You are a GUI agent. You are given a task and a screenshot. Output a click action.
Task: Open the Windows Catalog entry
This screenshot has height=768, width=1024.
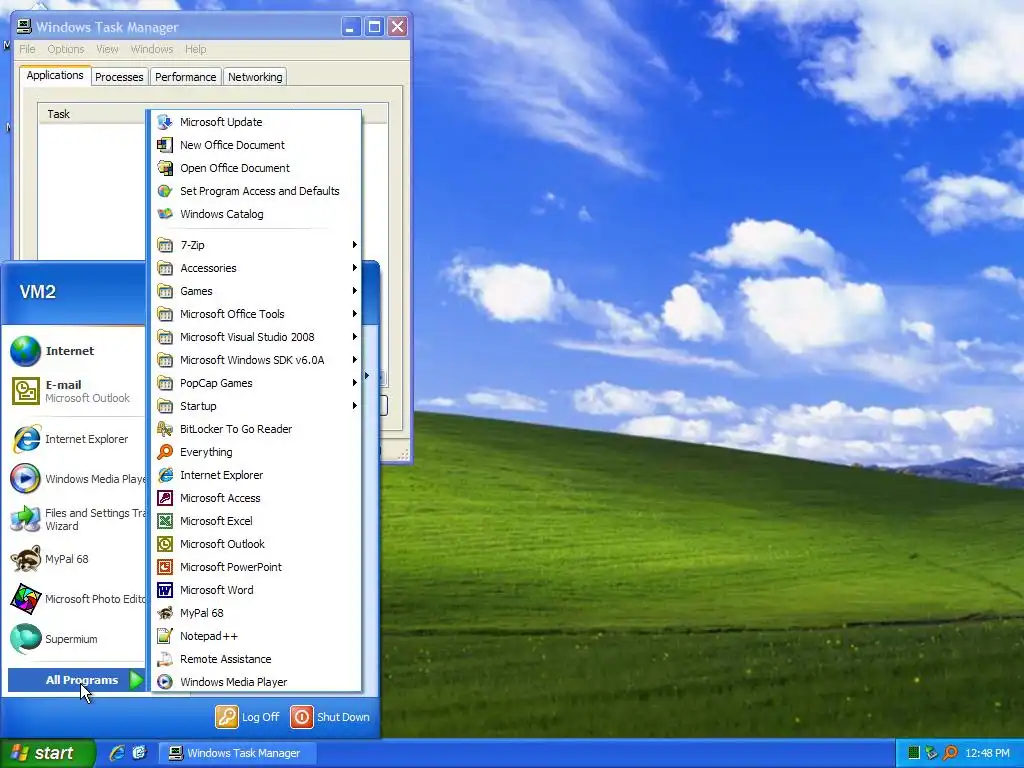pyautogui.click(x=256, y=214)
